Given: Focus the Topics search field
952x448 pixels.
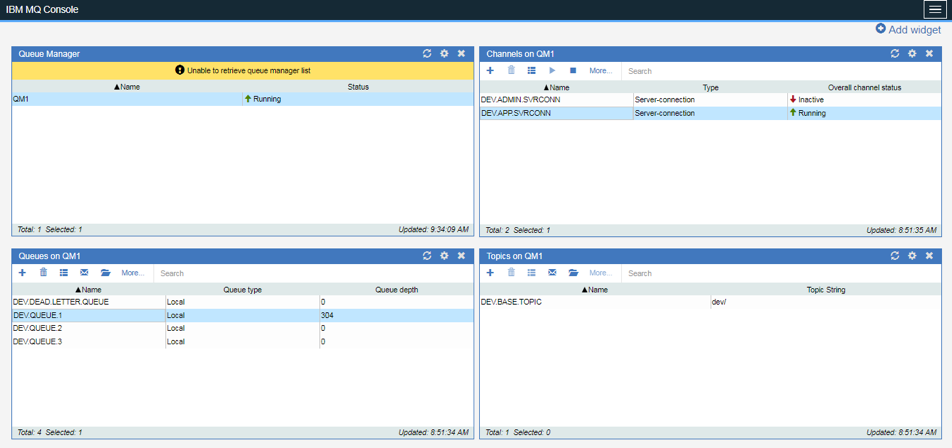Looking at the screenshot, I should pyautogui.click(x=780, y=273).
